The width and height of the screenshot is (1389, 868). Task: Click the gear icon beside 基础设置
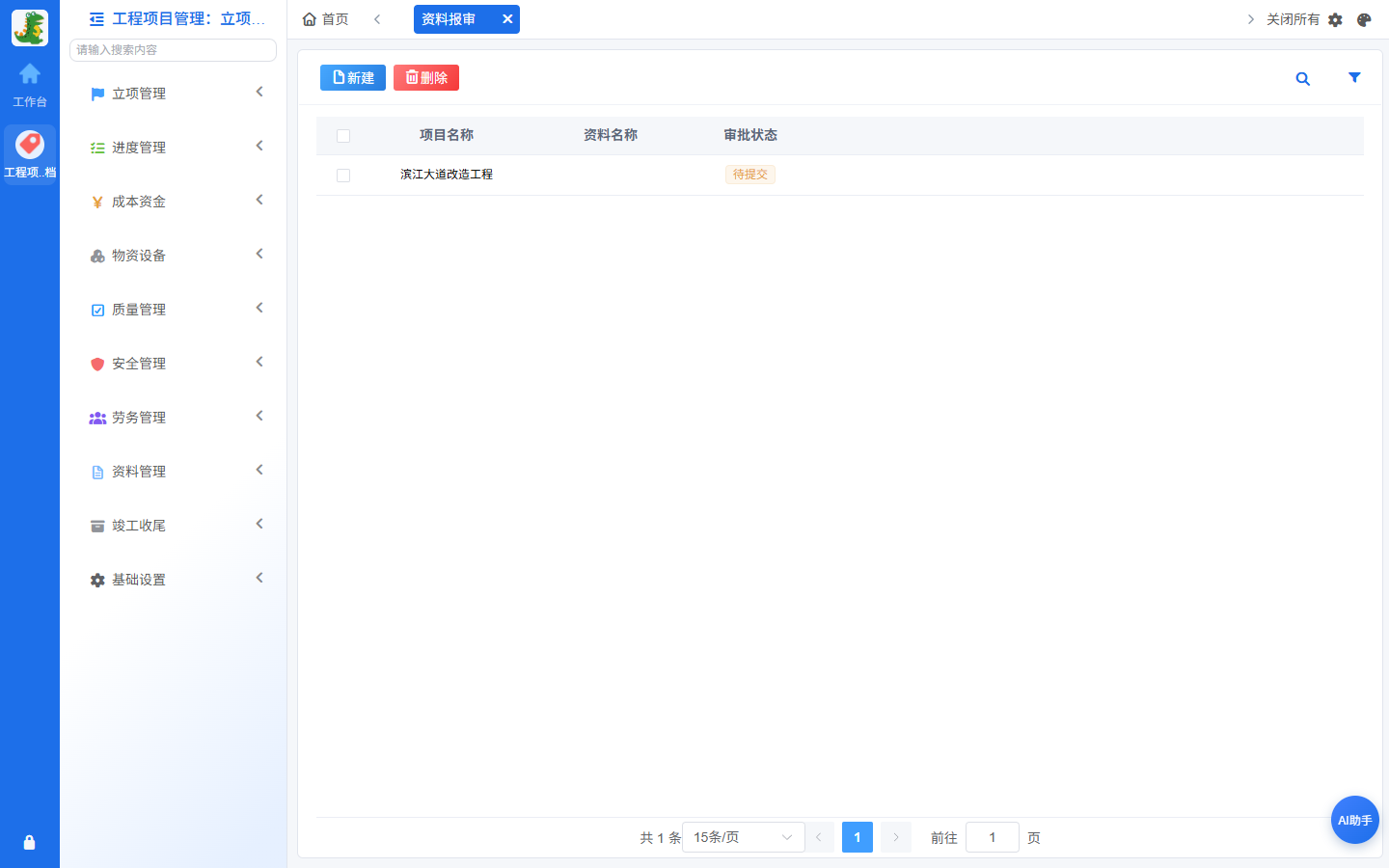[97, 581]
